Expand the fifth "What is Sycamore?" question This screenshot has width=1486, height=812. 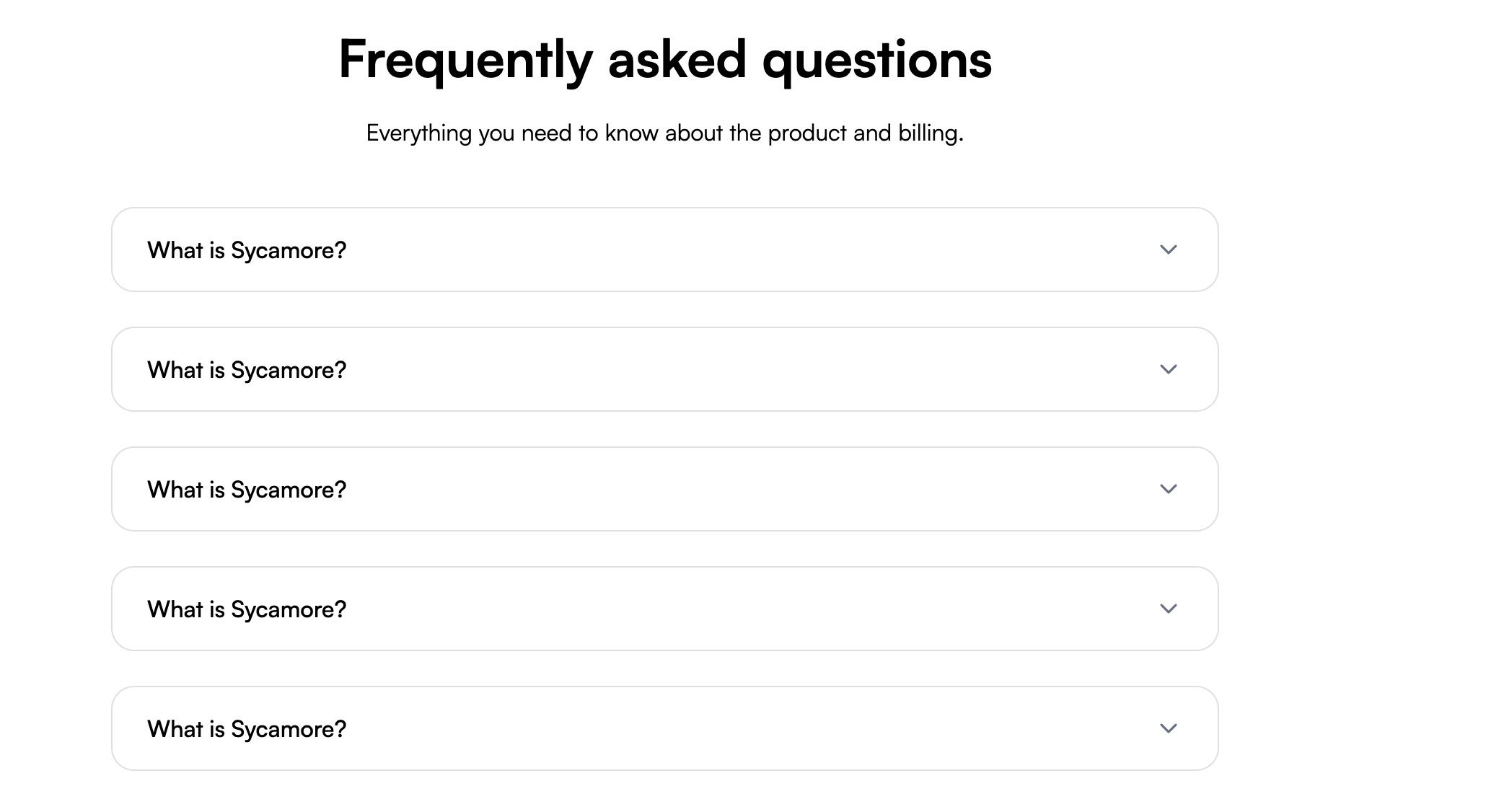pyautogui.click(x=247, y=729)
